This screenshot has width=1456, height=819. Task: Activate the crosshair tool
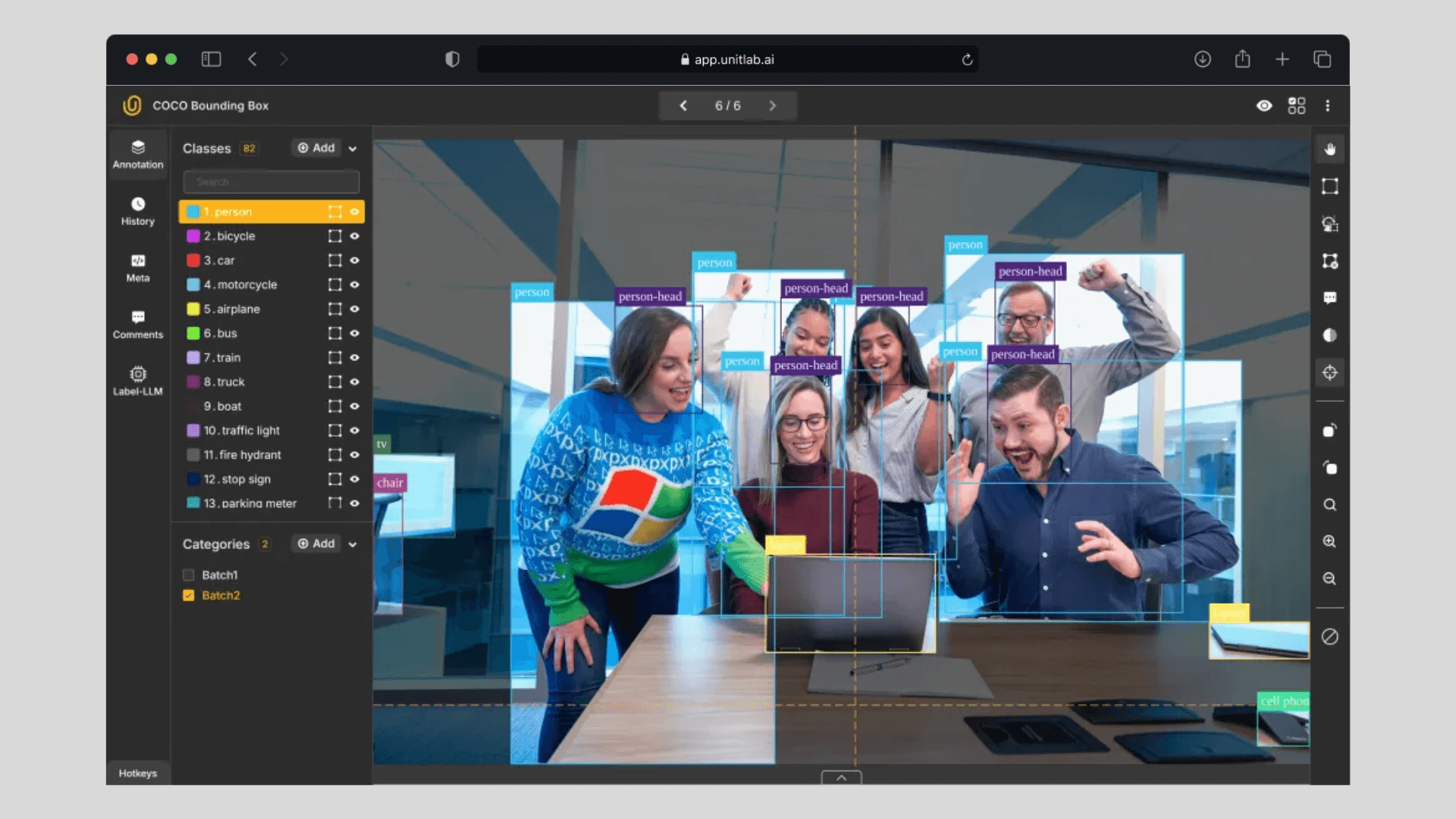1329,372
